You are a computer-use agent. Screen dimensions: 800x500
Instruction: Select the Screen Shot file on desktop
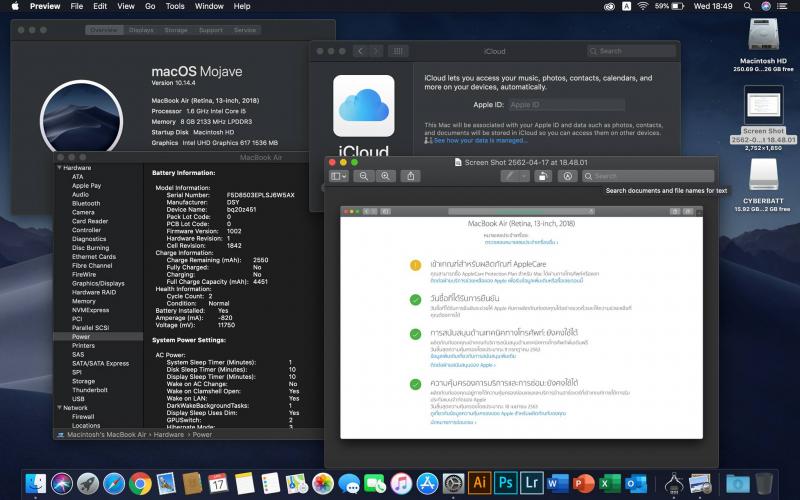tap(763, 105)
